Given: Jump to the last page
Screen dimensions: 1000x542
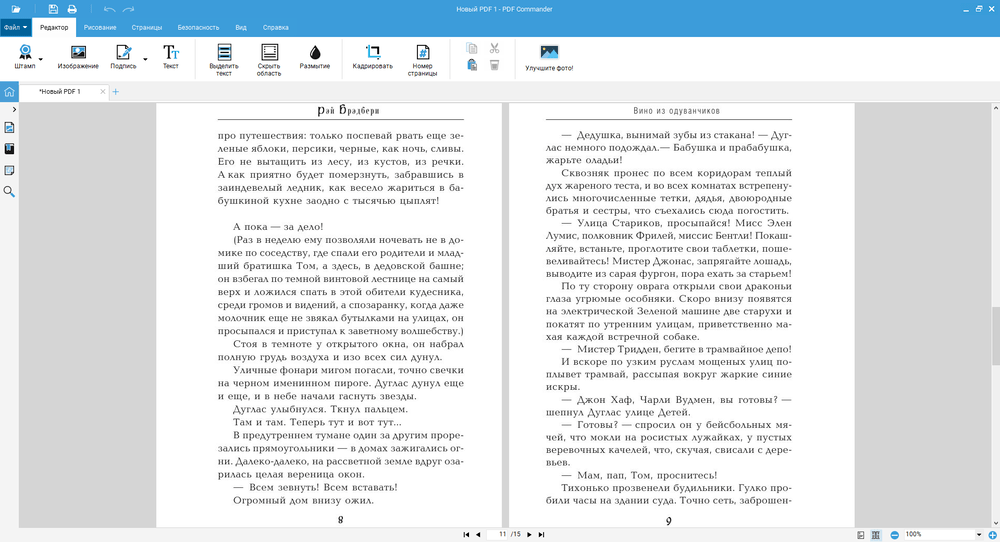Looking at the screenshot, I should pos(541,535).
